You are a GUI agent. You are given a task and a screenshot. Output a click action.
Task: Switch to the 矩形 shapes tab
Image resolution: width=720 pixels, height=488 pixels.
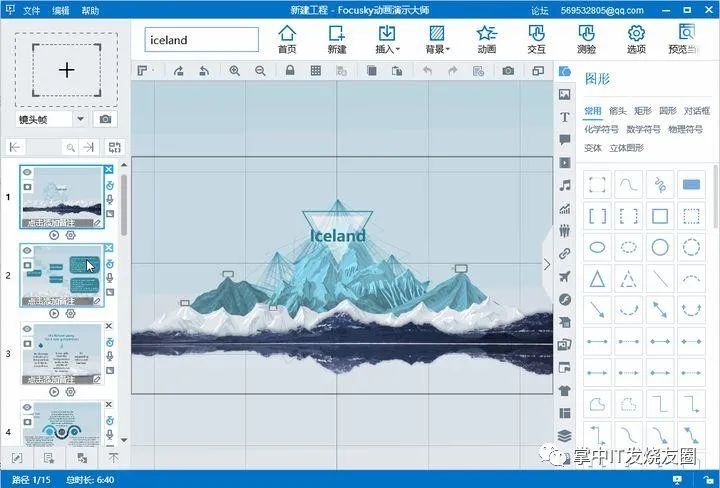[642, 111]
